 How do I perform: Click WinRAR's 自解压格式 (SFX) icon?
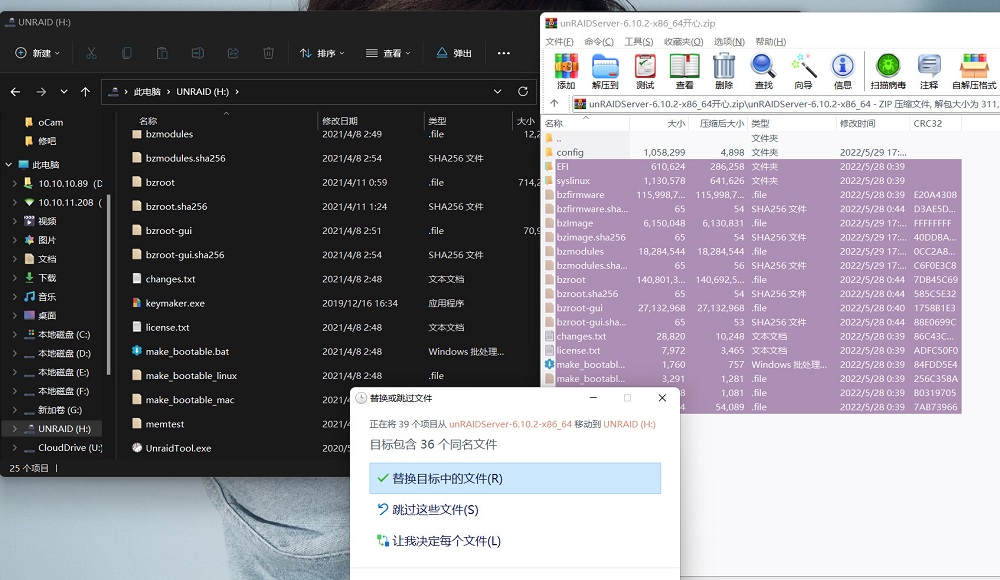coord(974,71)
